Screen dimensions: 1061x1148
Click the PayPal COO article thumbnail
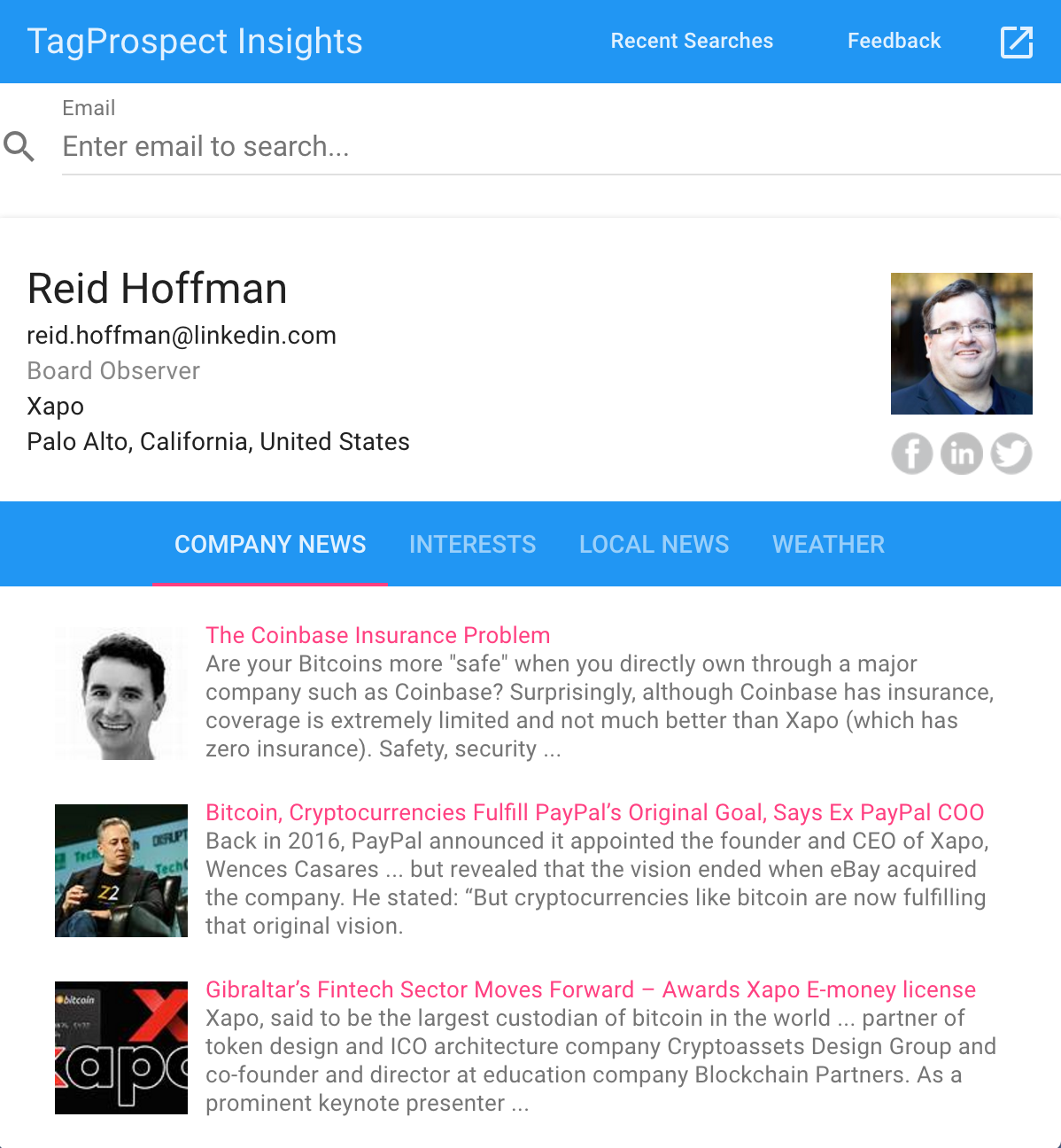pyautogui.click(x=121, y=871)
